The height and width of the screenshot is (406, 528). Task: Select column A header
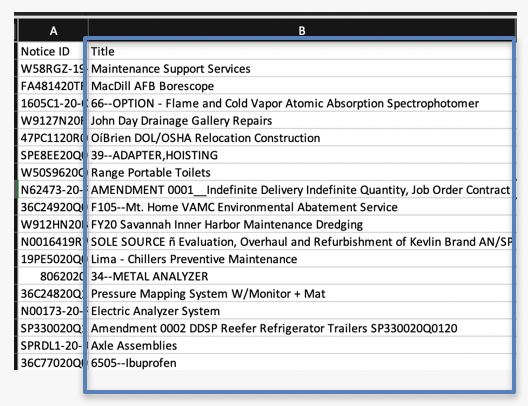tap(53, 30)
